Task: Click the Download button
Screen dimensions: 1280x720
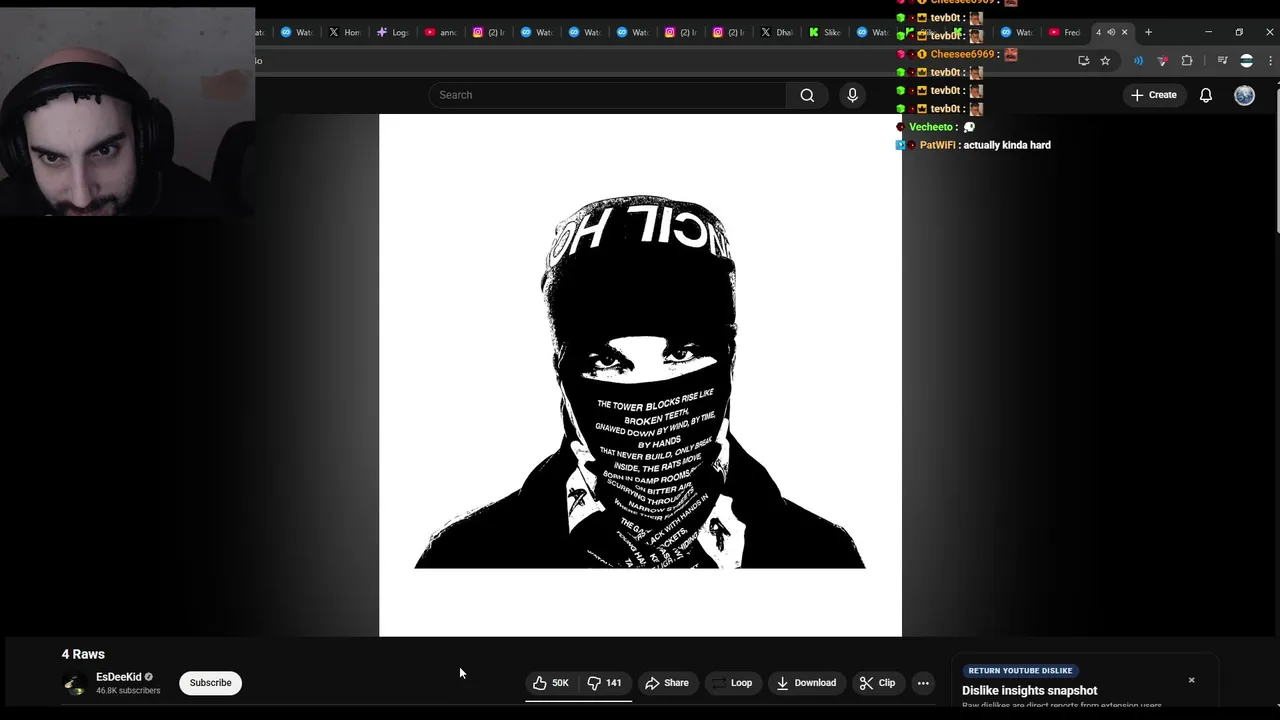Action: 806,683
